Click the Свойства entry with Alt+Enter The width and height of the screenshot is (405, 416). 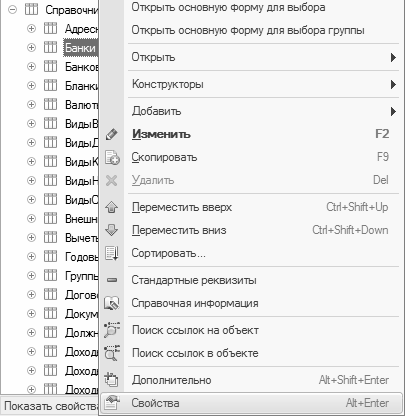pos(251,403)
